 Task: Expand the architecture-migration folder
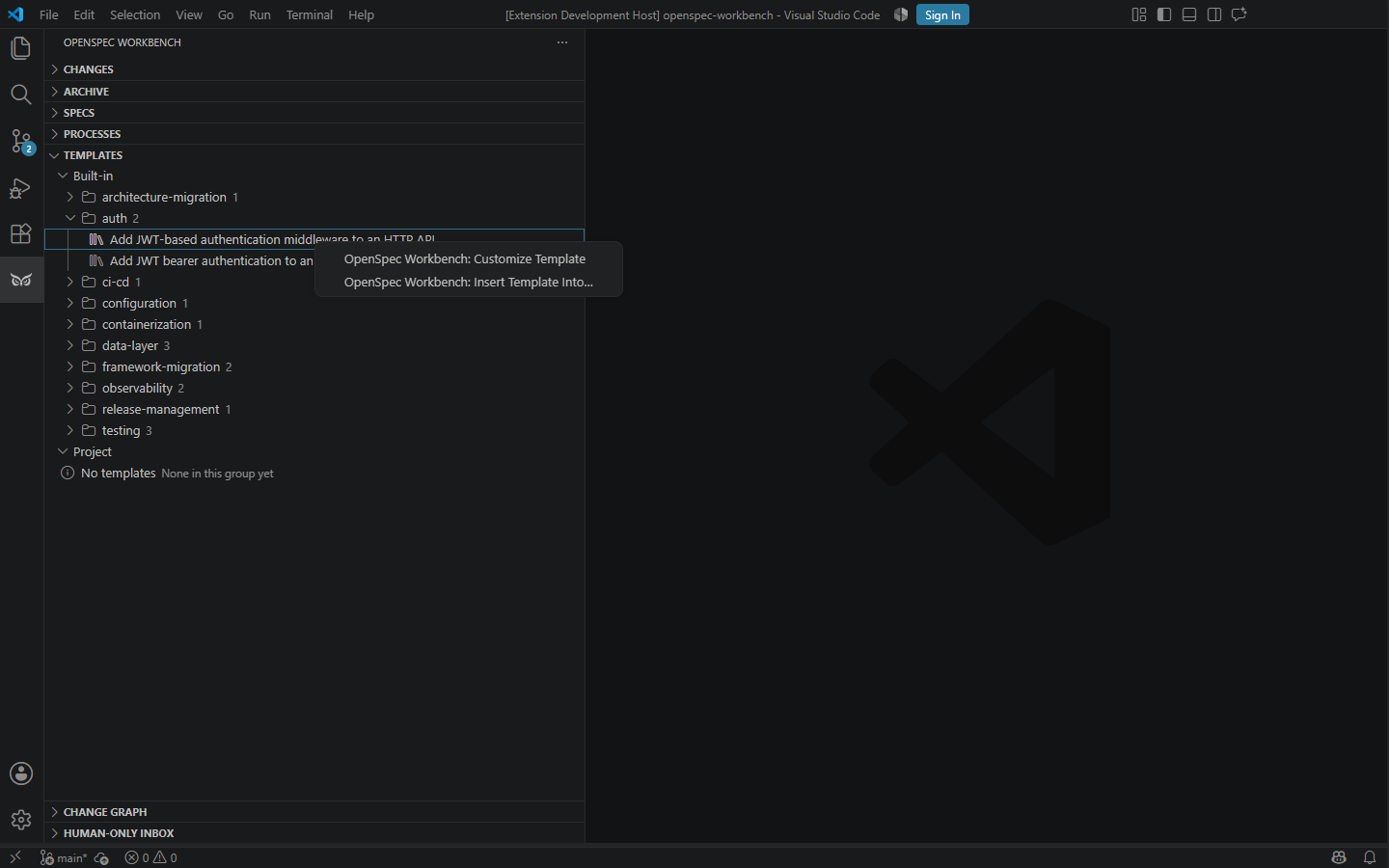314,197
